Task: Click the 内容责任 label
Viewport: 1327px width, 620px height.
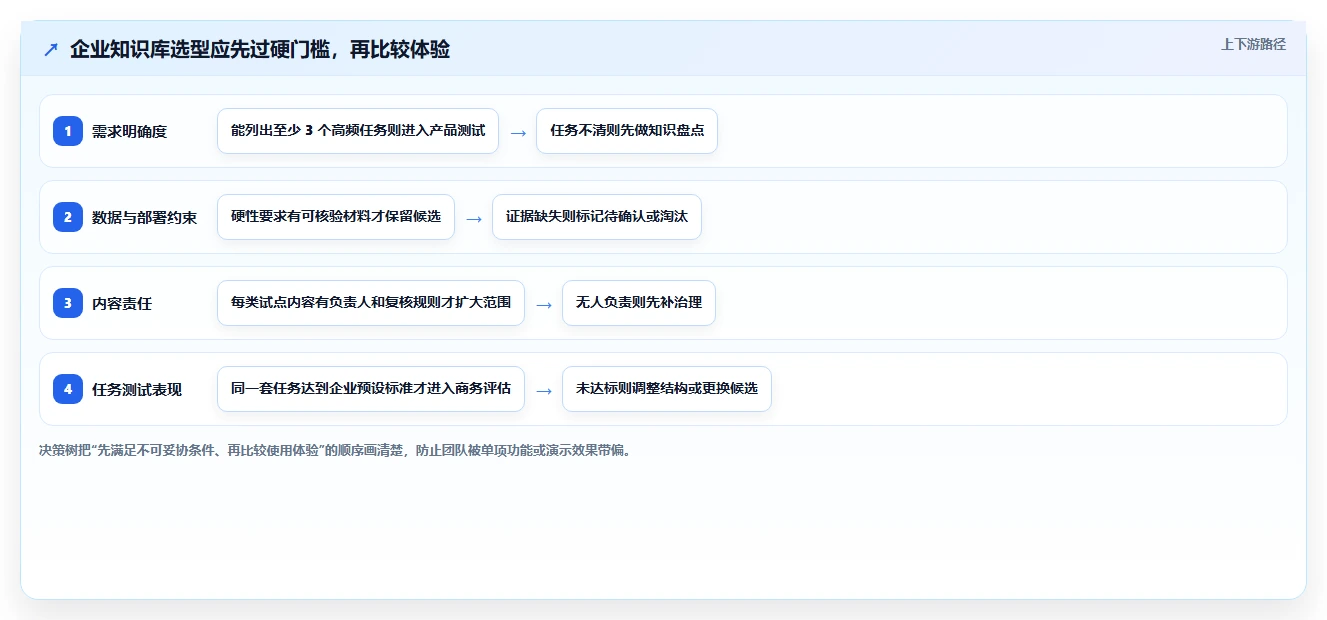Action: (122, 304)
